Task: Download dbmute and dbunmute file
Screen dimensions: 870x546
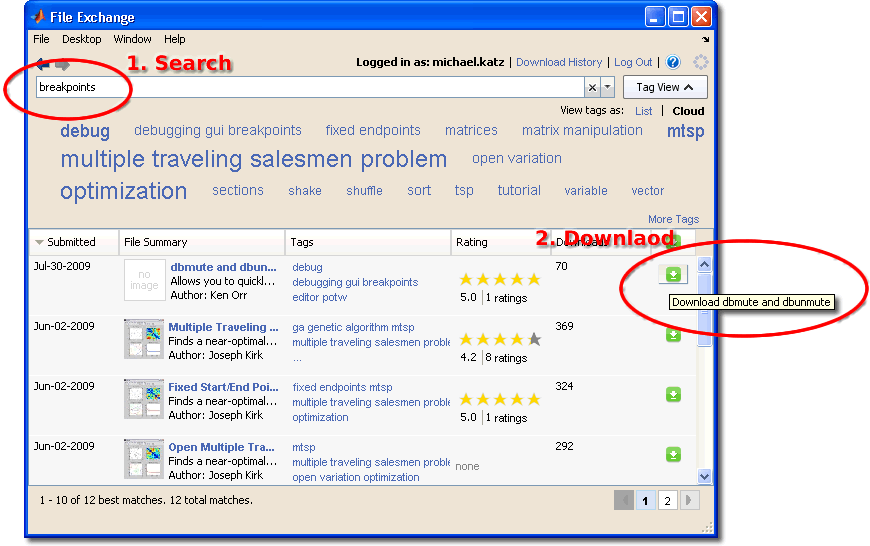Action: click(673, 275)
